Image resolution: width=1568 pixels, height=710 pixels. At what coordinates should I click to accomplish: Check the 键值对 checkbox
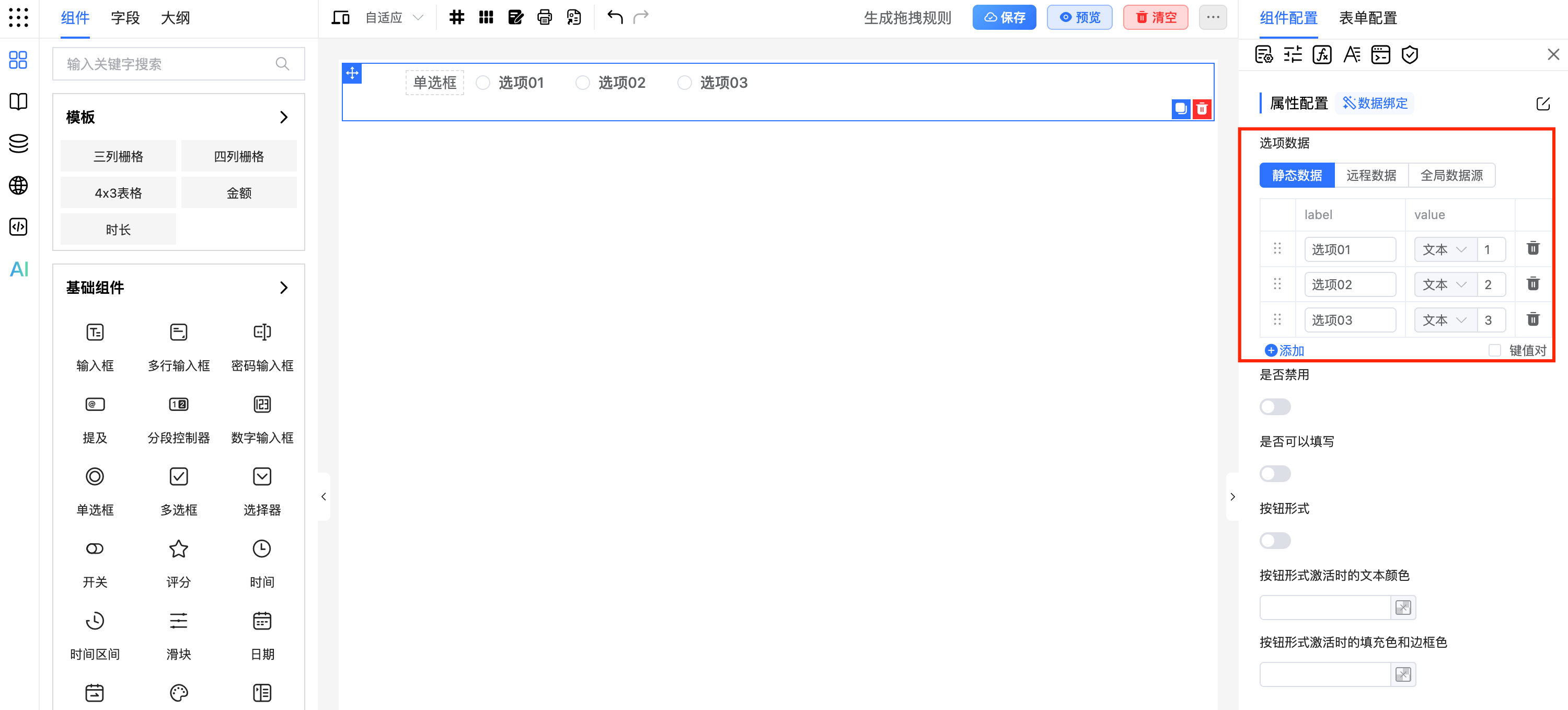tap(1494, 350)
